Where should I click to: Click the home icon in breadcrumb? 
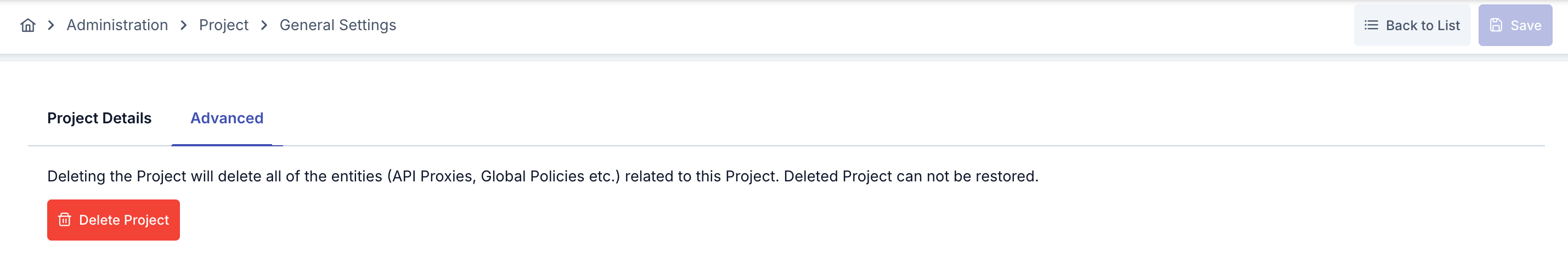(x=28, y=25)
